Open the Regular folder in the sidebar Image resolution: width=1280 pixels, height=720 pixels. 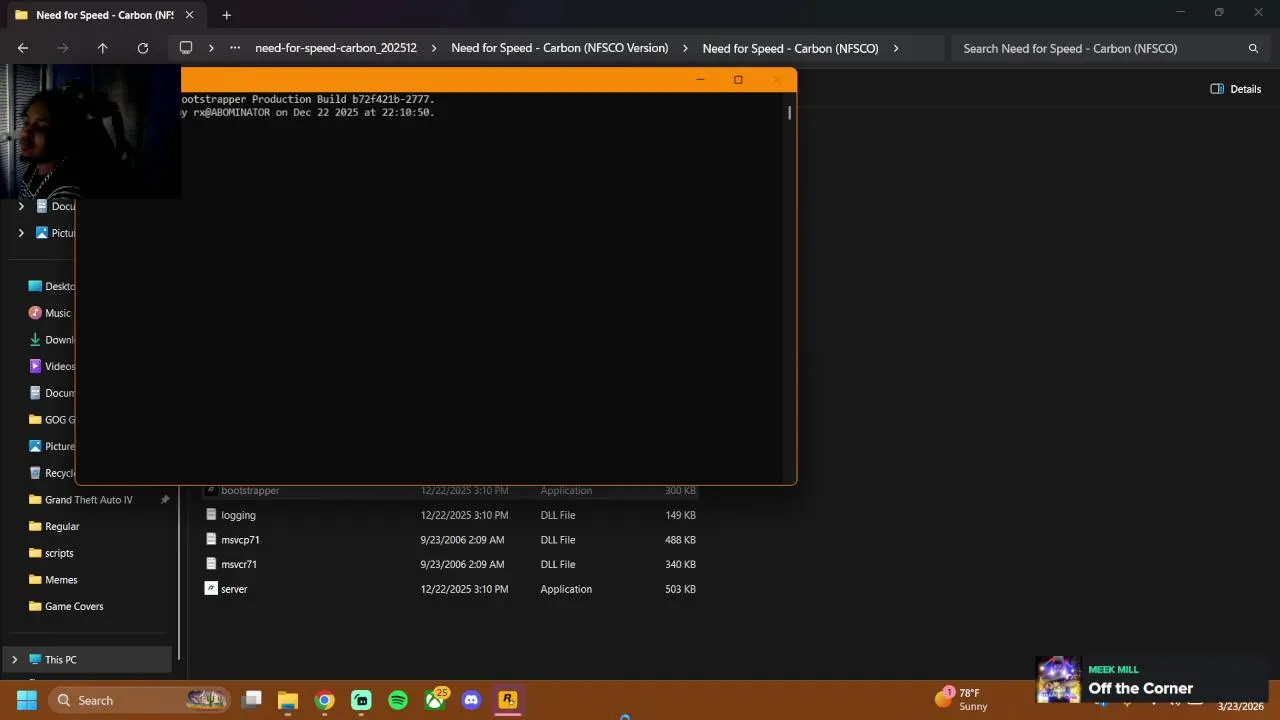click(54, 526)
